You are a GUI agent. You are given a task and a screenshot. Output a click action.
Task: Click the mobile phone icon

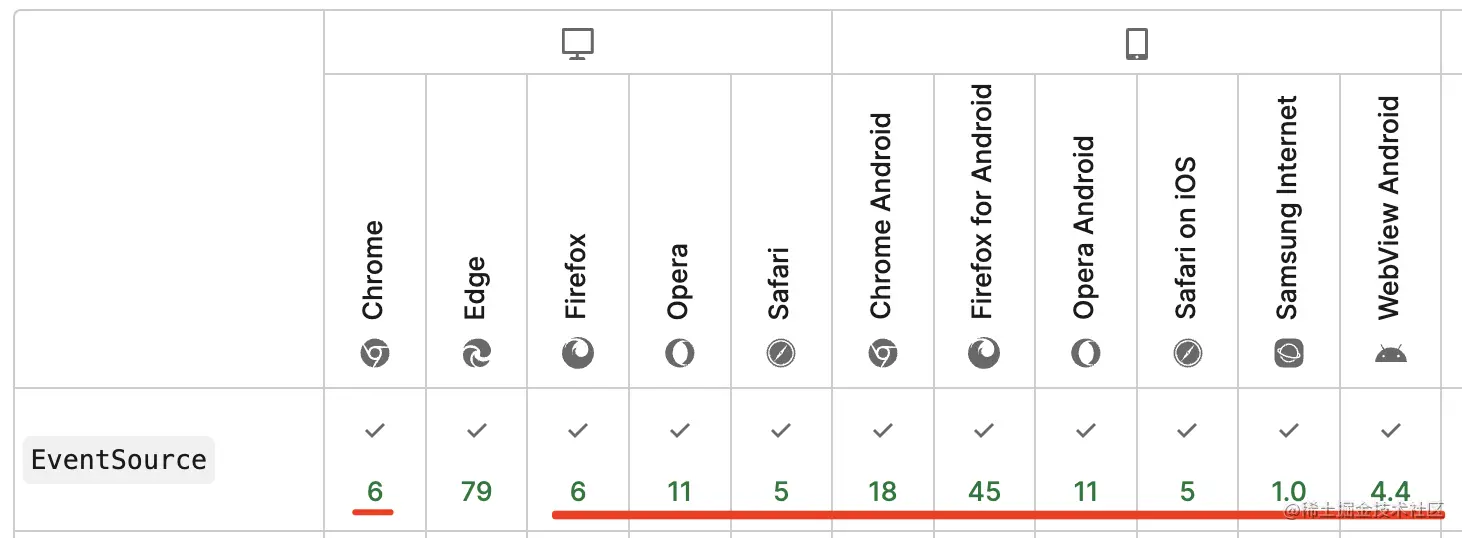(1136, 43)
